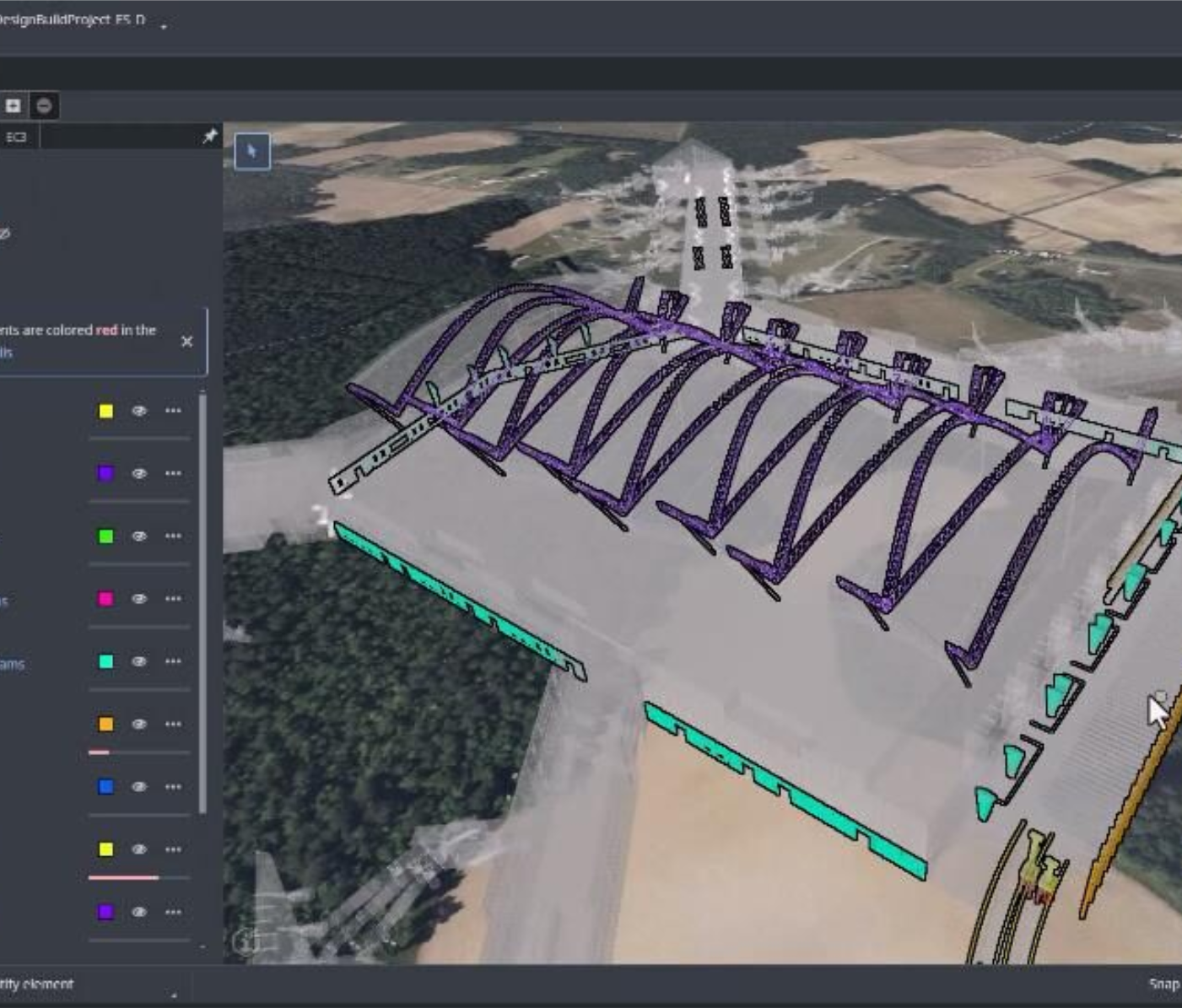Open the Snap menu in status bar
The image size is (1182, 1008).
1165,984
